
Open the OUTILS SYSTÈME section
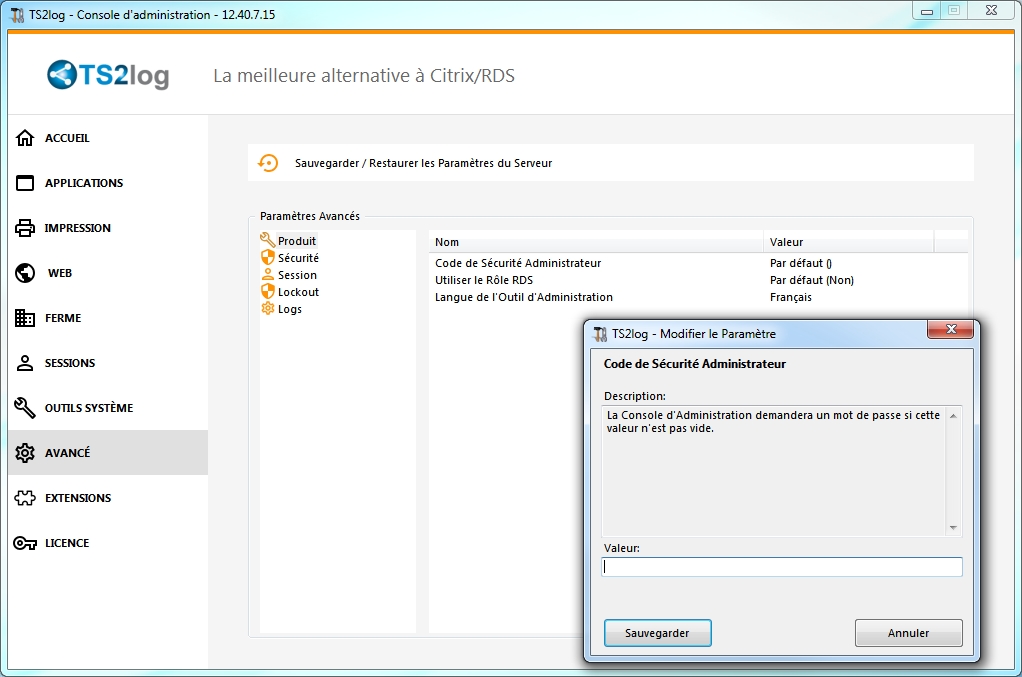point(108,408)
